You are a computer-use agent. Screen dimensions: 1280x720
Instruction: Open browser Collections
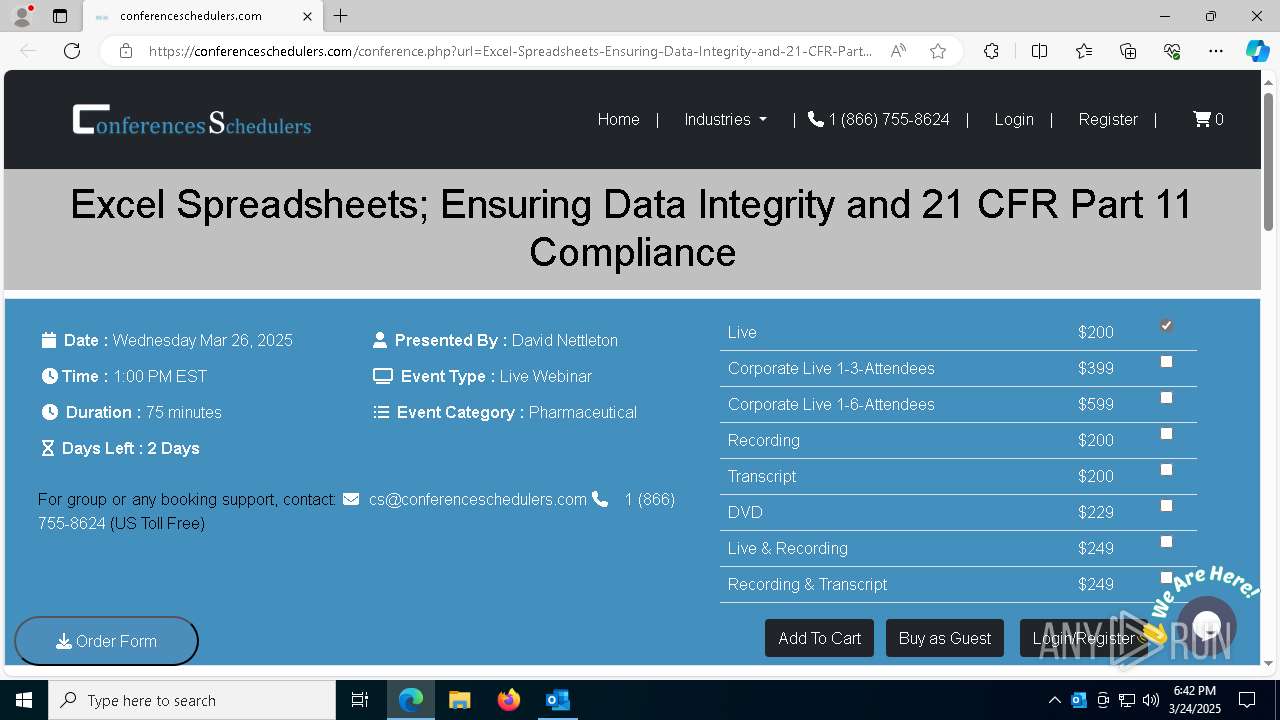(1128, 51)
